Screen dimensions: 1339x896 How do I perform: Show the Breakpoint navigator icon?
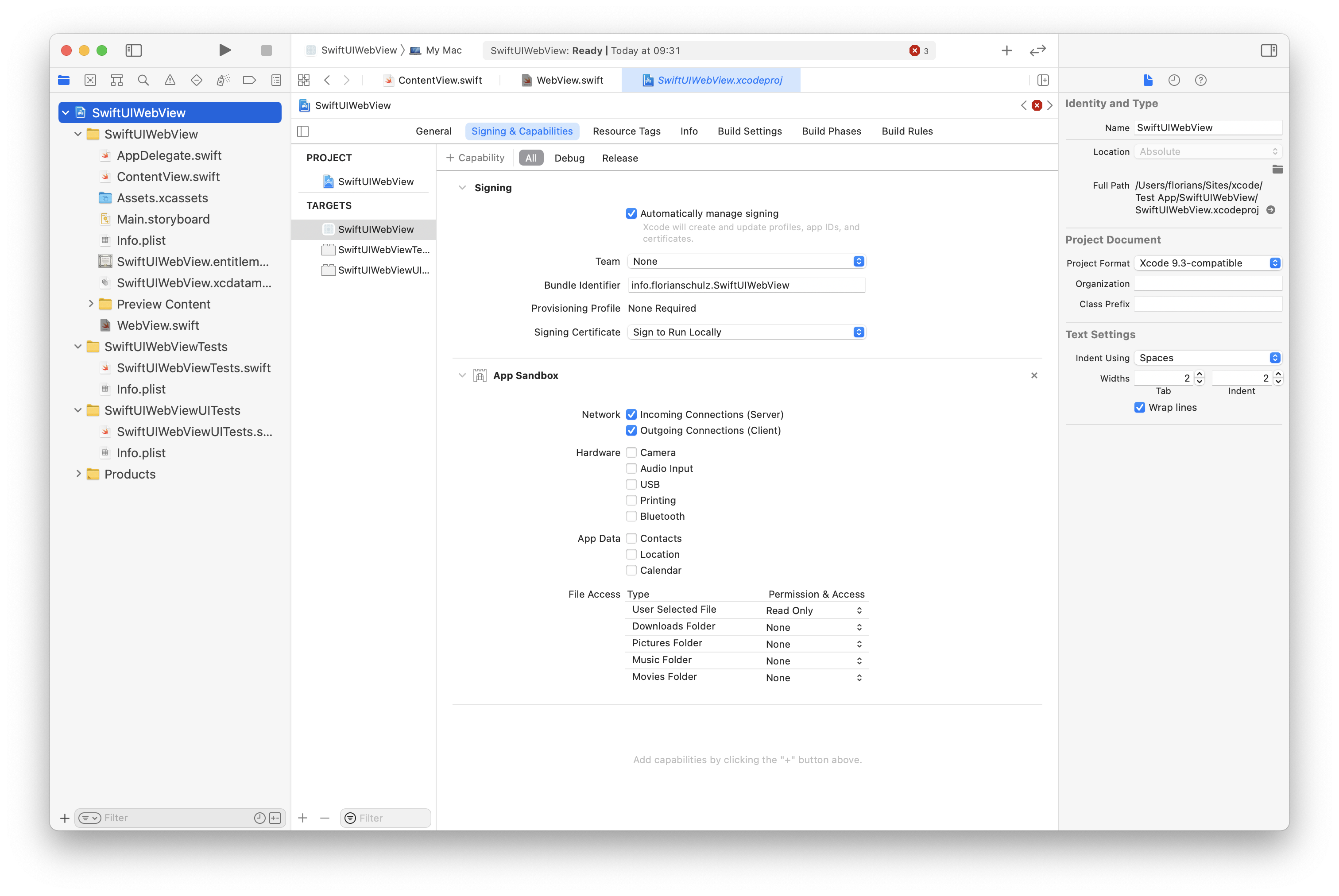tap(249, 80)
